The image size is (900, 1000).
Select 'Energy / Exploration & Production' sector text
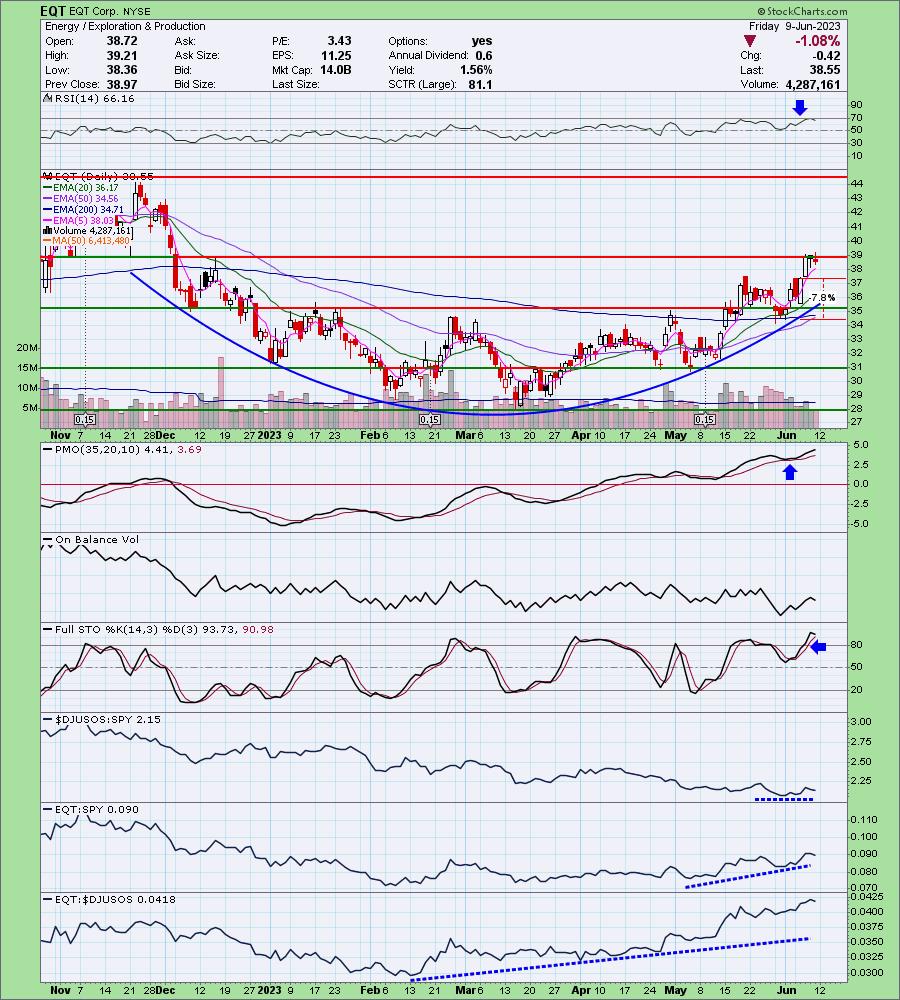pyautogui.click(x=125, y=26)
